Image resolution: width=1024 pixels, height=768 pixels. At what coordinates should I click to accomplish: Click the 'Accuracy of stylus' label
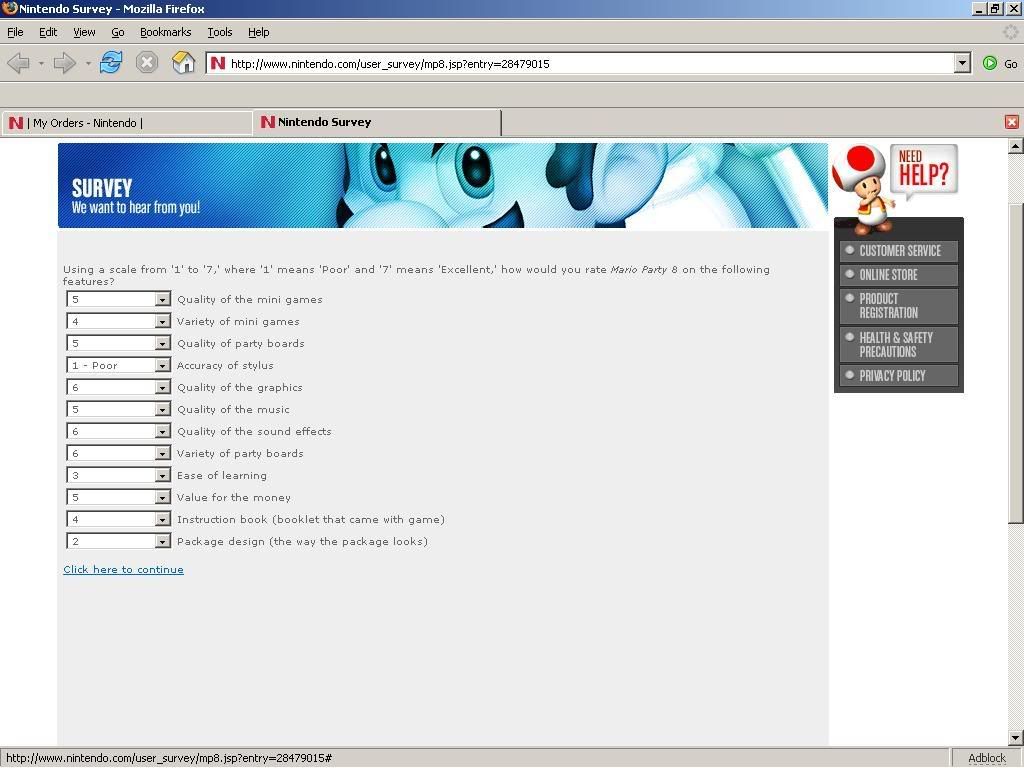(225, 366)
